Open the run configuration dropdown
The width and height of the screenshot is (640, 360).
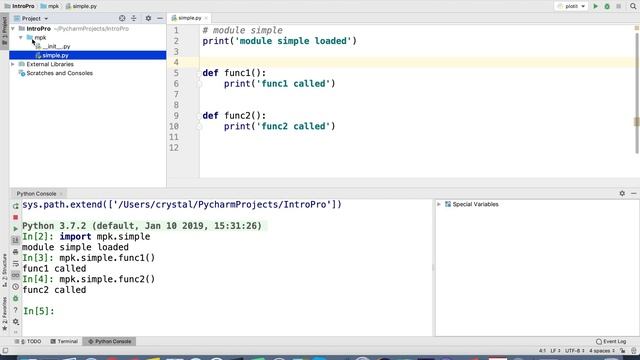pos(571,6)
